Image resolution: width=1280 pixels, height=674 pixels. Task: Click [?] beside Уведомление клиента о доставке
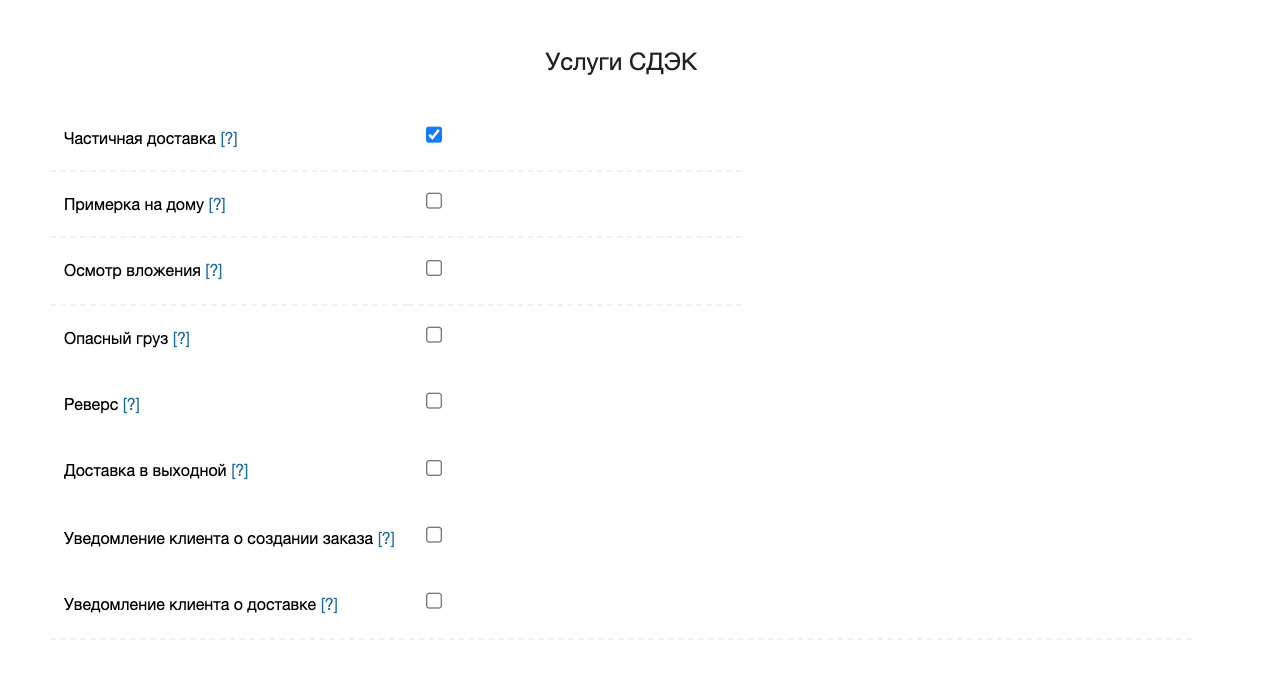[329, 604]
